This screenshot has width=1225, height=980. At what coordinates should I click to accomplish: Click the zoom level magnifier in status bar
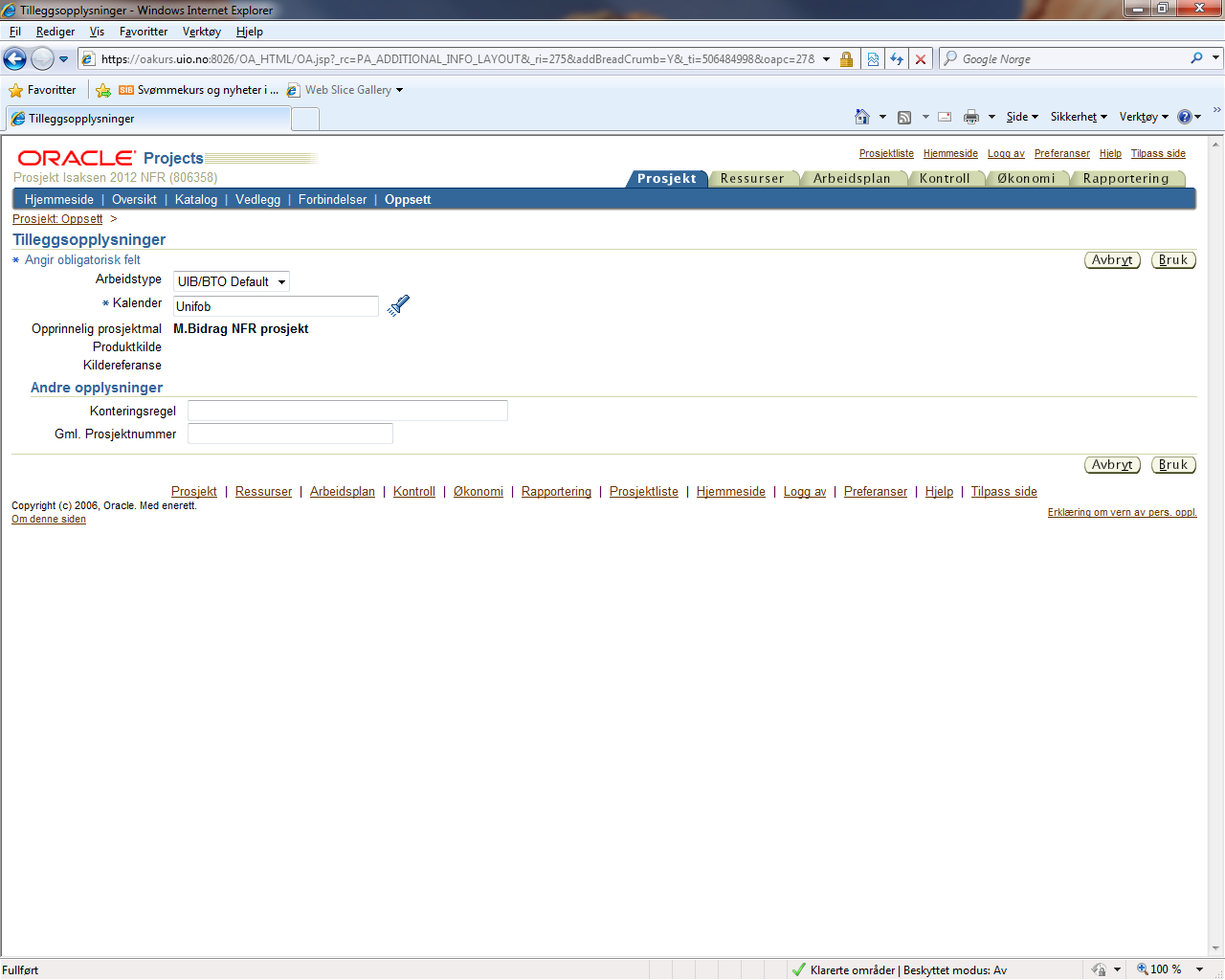pos(1143,969)
